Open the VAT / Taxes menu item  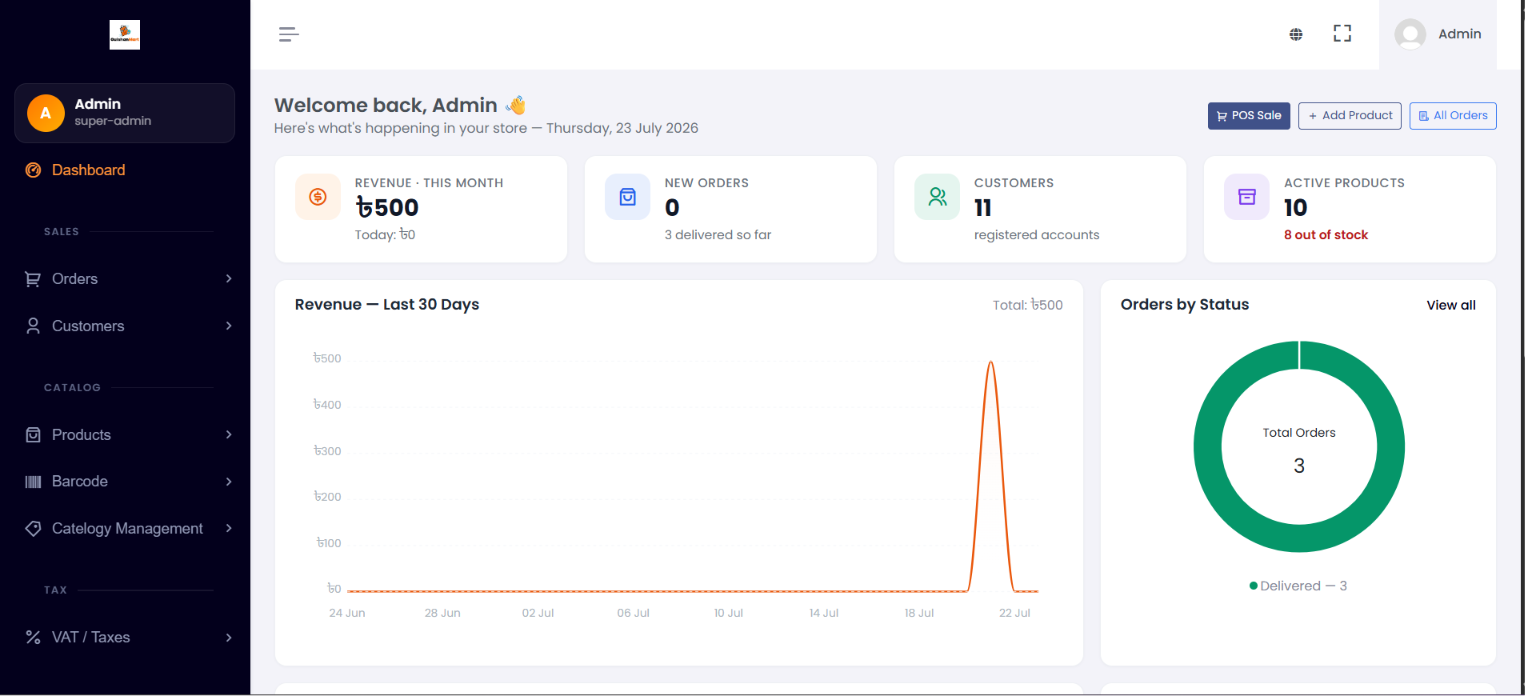[x=125, y=637]
